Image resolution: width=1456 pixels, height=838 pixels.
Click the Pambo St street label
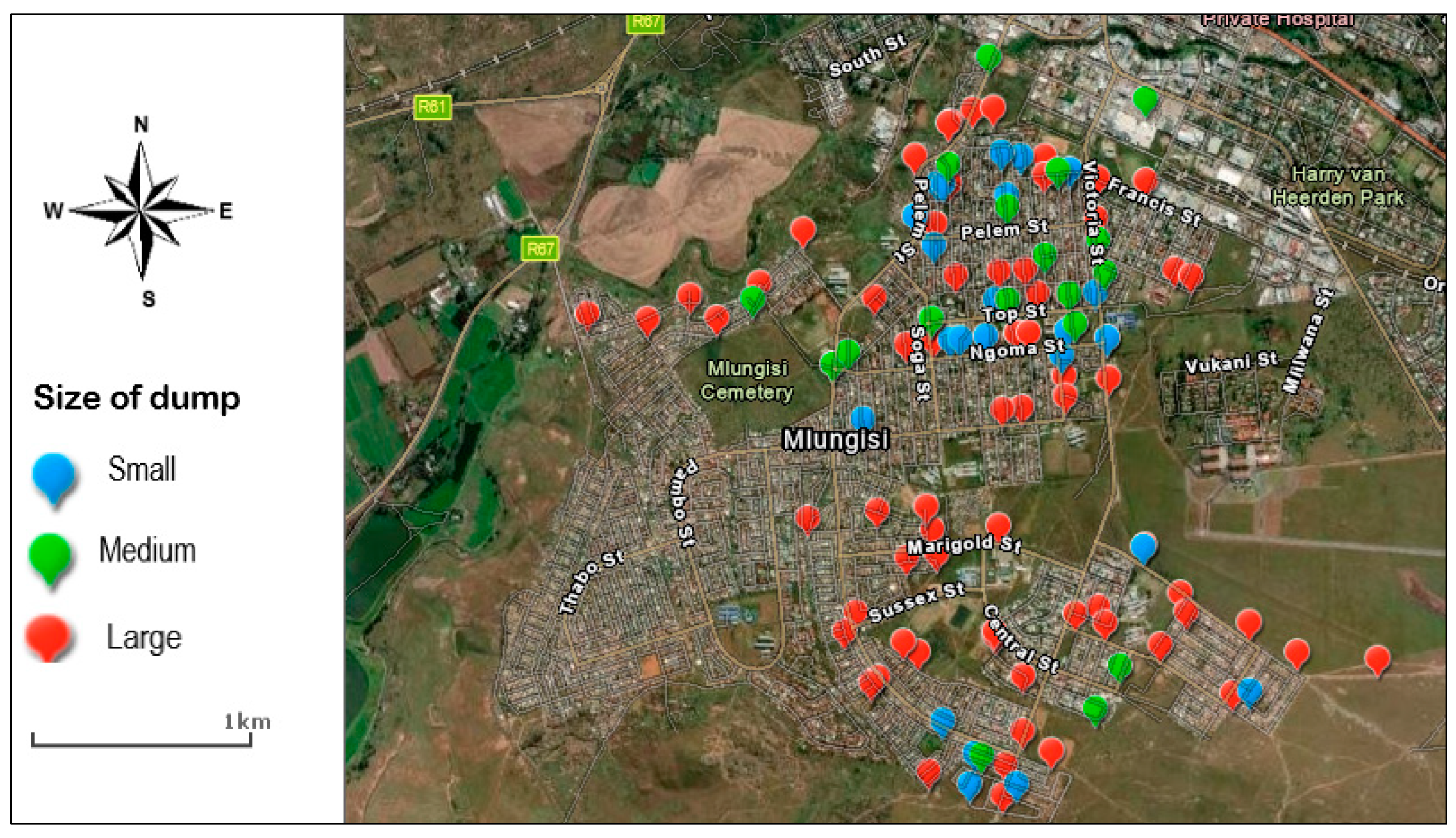pos(684,503)
